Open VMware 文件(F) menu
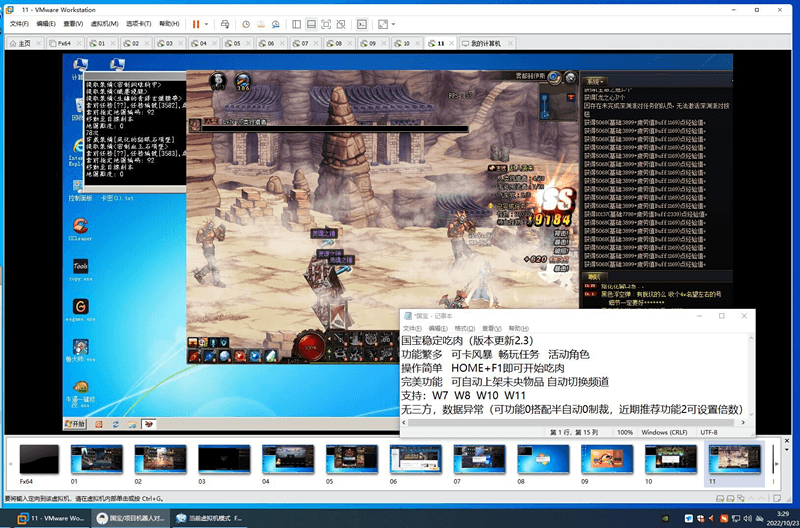The image size is (800, 528). [x=19, y=24]
